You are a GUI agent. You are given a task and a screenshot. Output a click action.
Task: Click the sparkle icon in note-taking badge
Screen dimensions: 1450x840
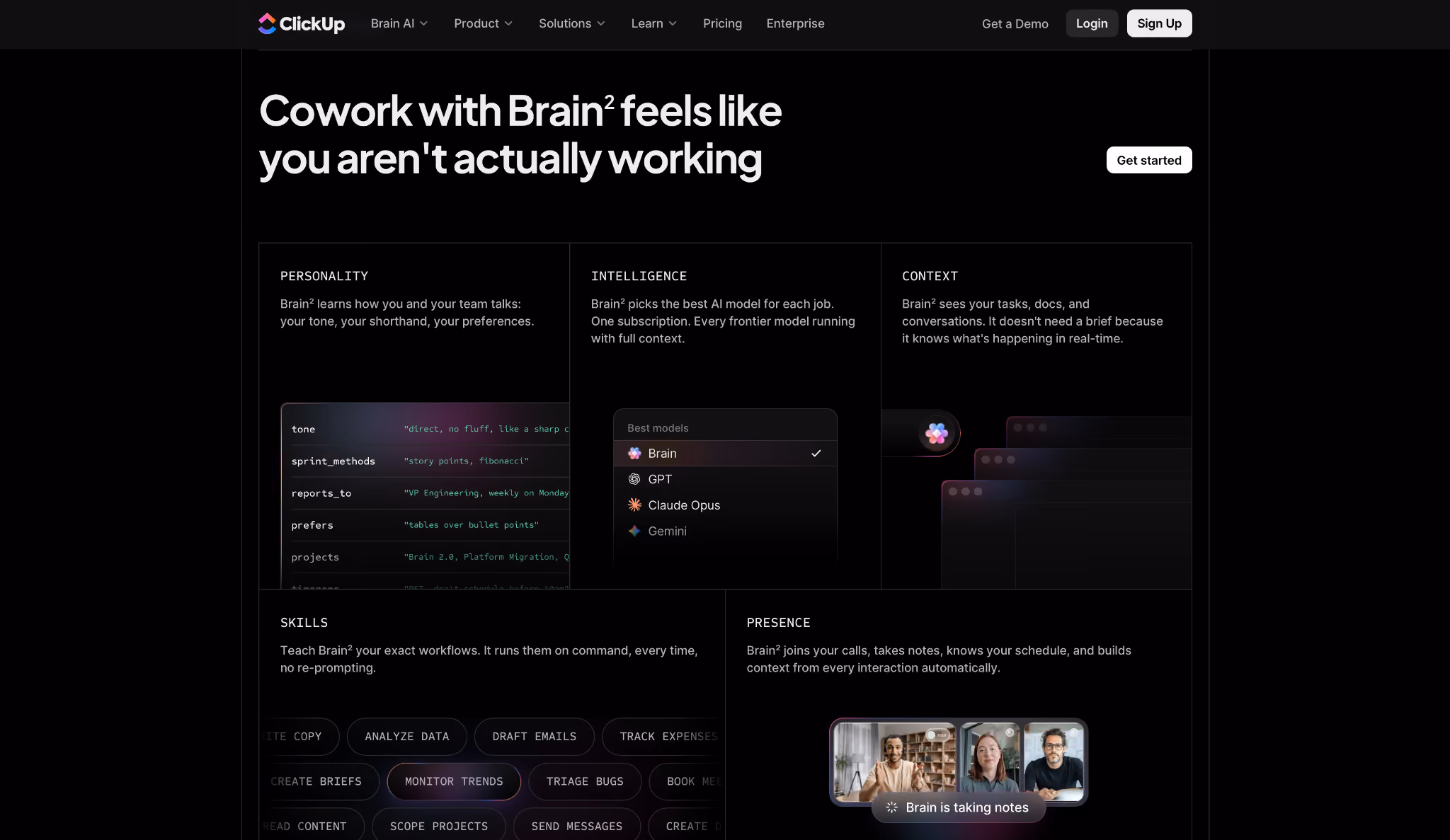click(x=892, y=807)
